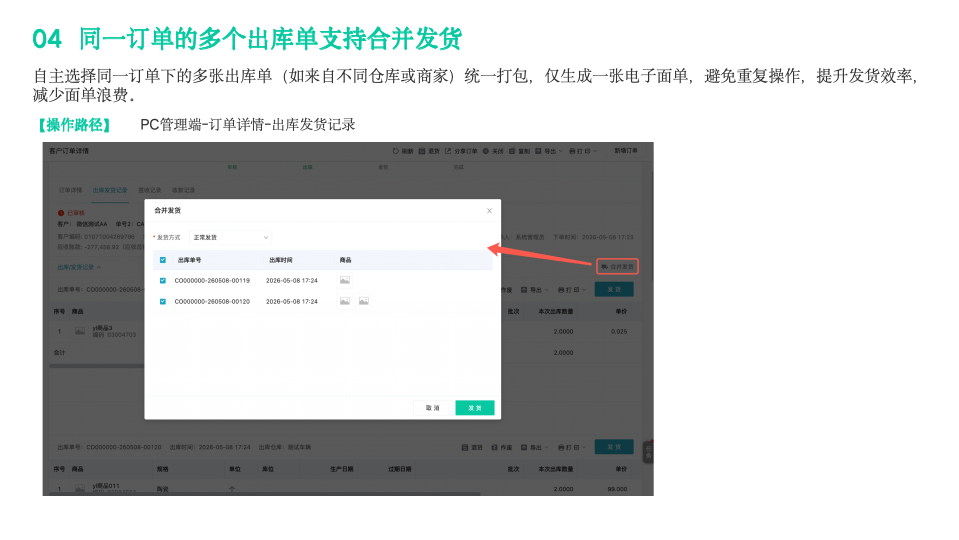
Task: Click the 新增订单 button
Action: (x=626, y=150)
